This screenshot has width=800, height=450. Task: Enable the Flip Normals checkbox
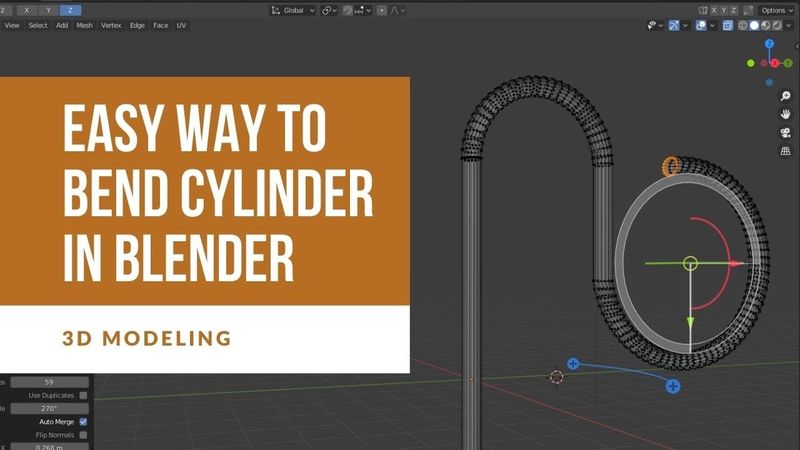(83, 435)
